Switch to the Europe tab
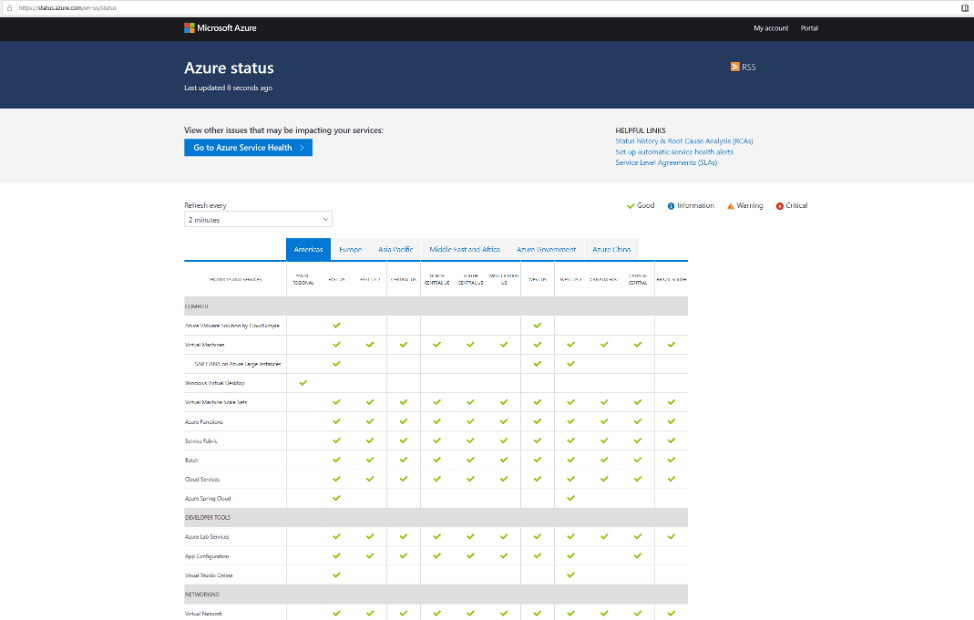This screenshot has width=974, height=620. (350, 250)
